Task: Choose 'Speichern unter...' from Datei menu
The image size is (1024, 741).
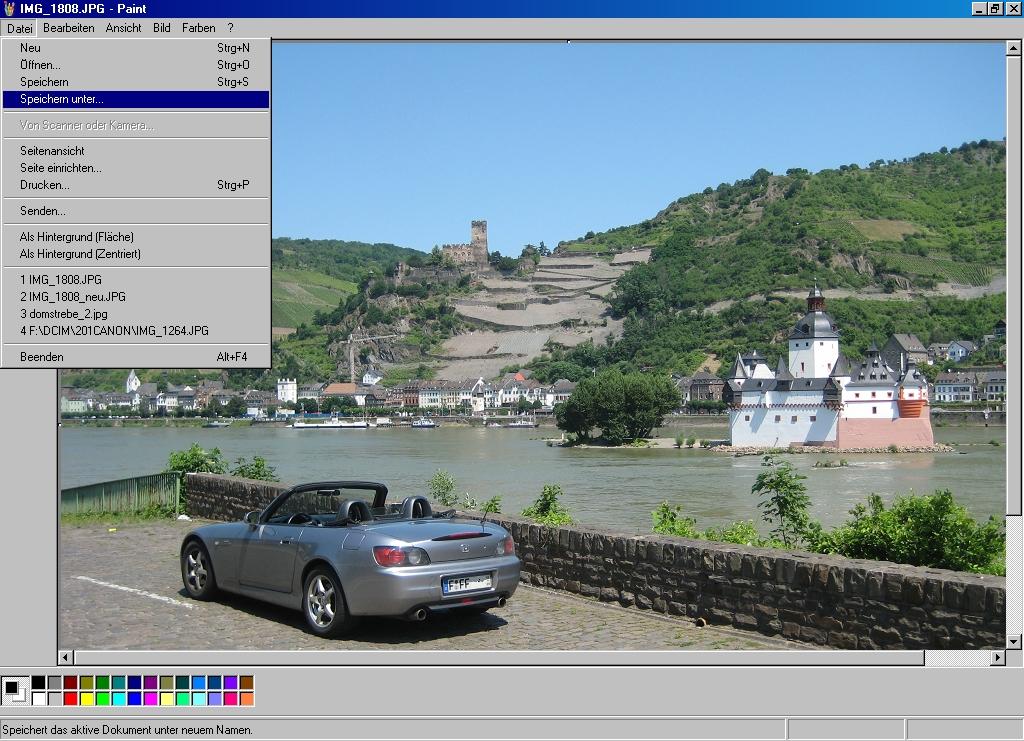Action: point(62,99)
